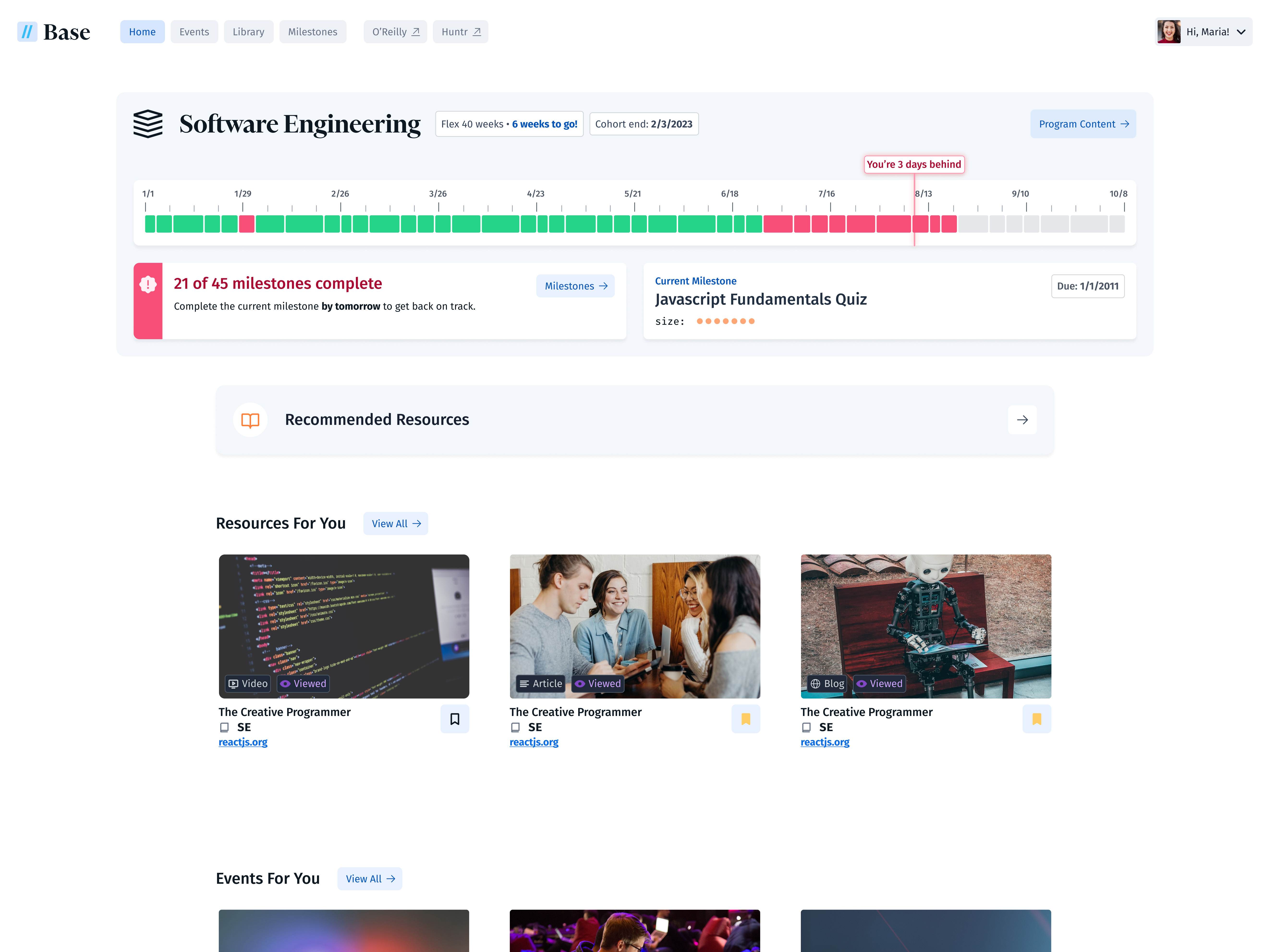Click the SE program icon under Article card
Image resolution: width=1270 pixels, height=952 pixels.
(x=516, y=728)
